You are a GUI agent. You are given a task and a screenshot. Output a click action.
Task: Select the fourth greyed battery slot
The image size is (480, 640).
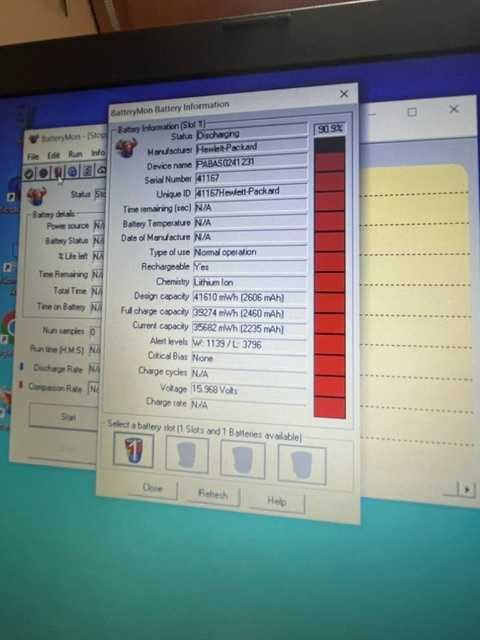point(302,465)
